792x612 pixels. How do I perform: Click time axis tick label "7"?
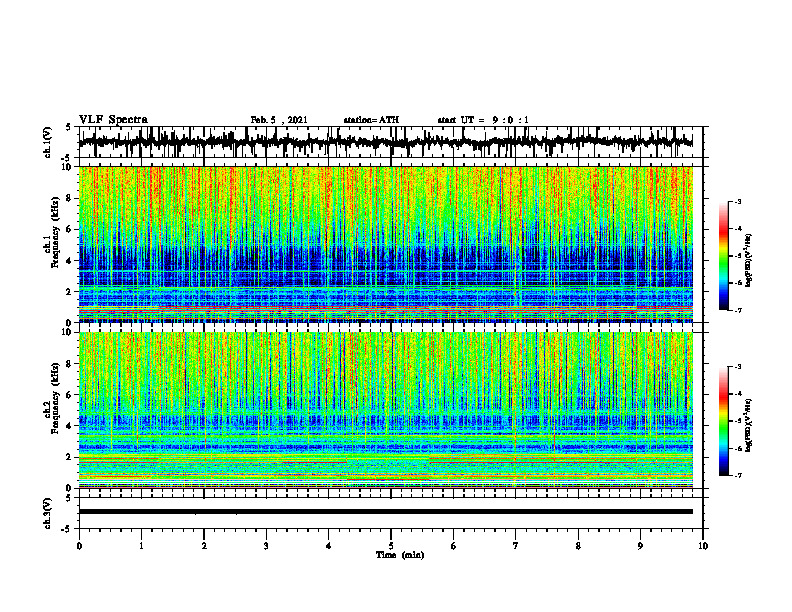pos(516,546)
